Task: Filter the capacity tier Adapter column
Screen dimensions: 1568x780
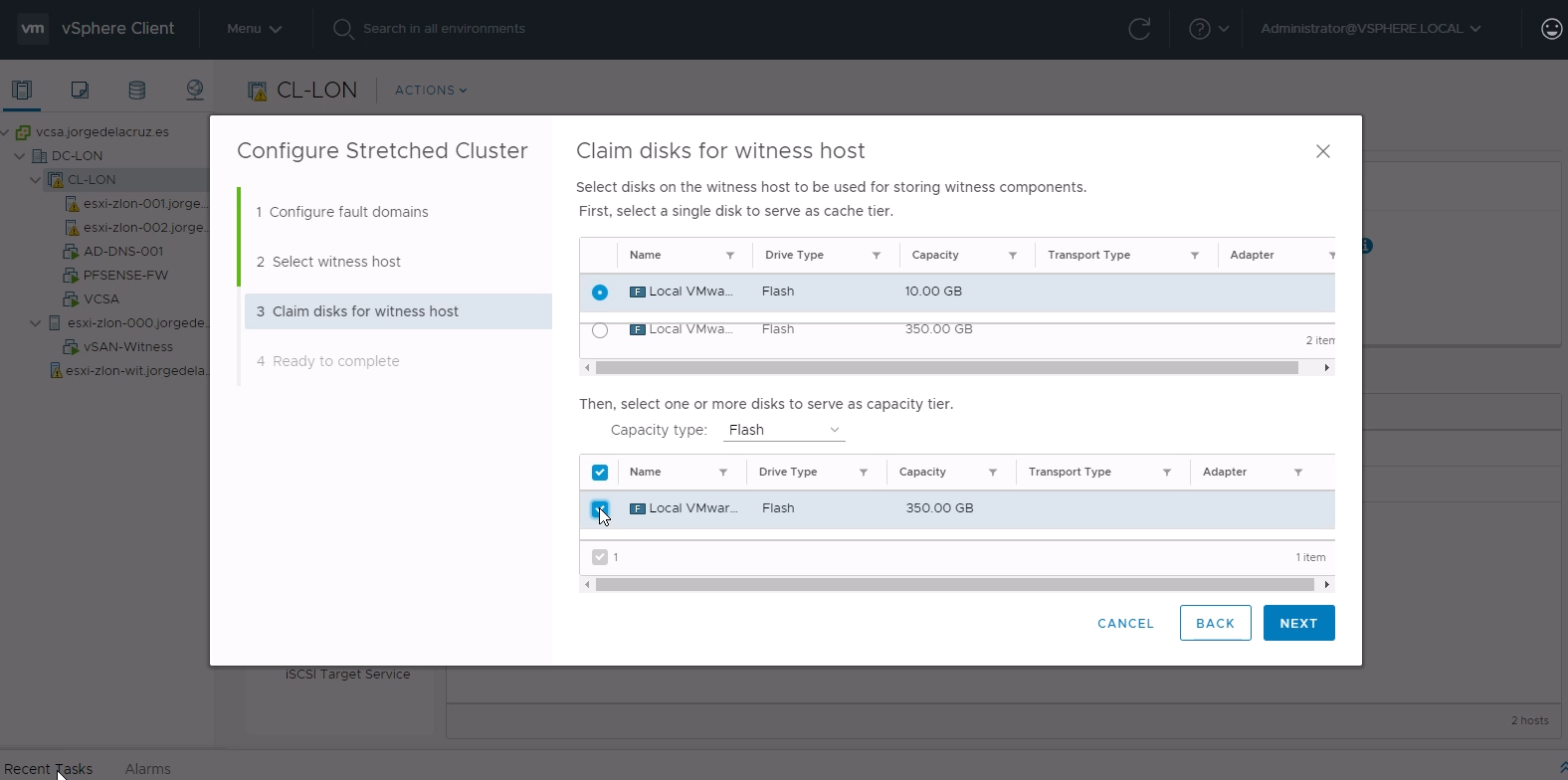Action: 1298,473
